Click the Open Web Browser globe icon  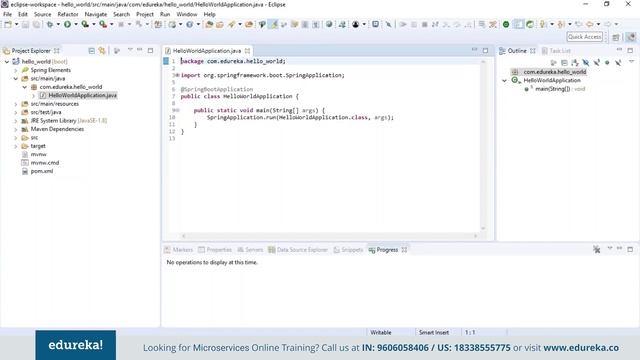[x=329, y=24]
